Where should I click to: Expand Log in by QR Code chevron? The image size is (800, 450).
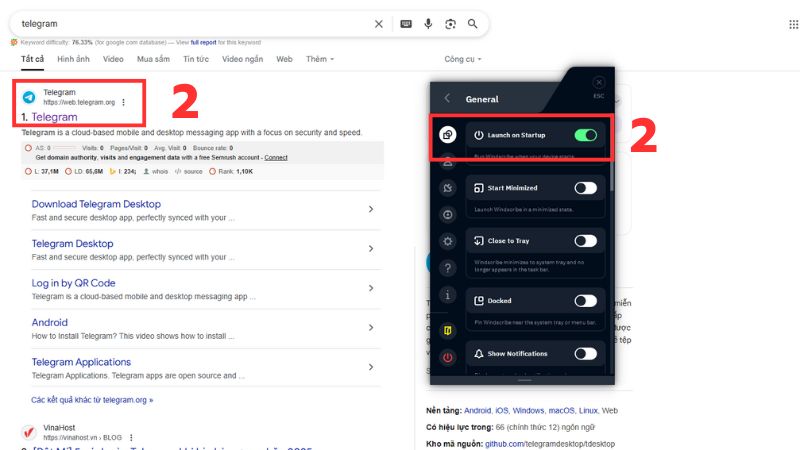coord(371,288)
